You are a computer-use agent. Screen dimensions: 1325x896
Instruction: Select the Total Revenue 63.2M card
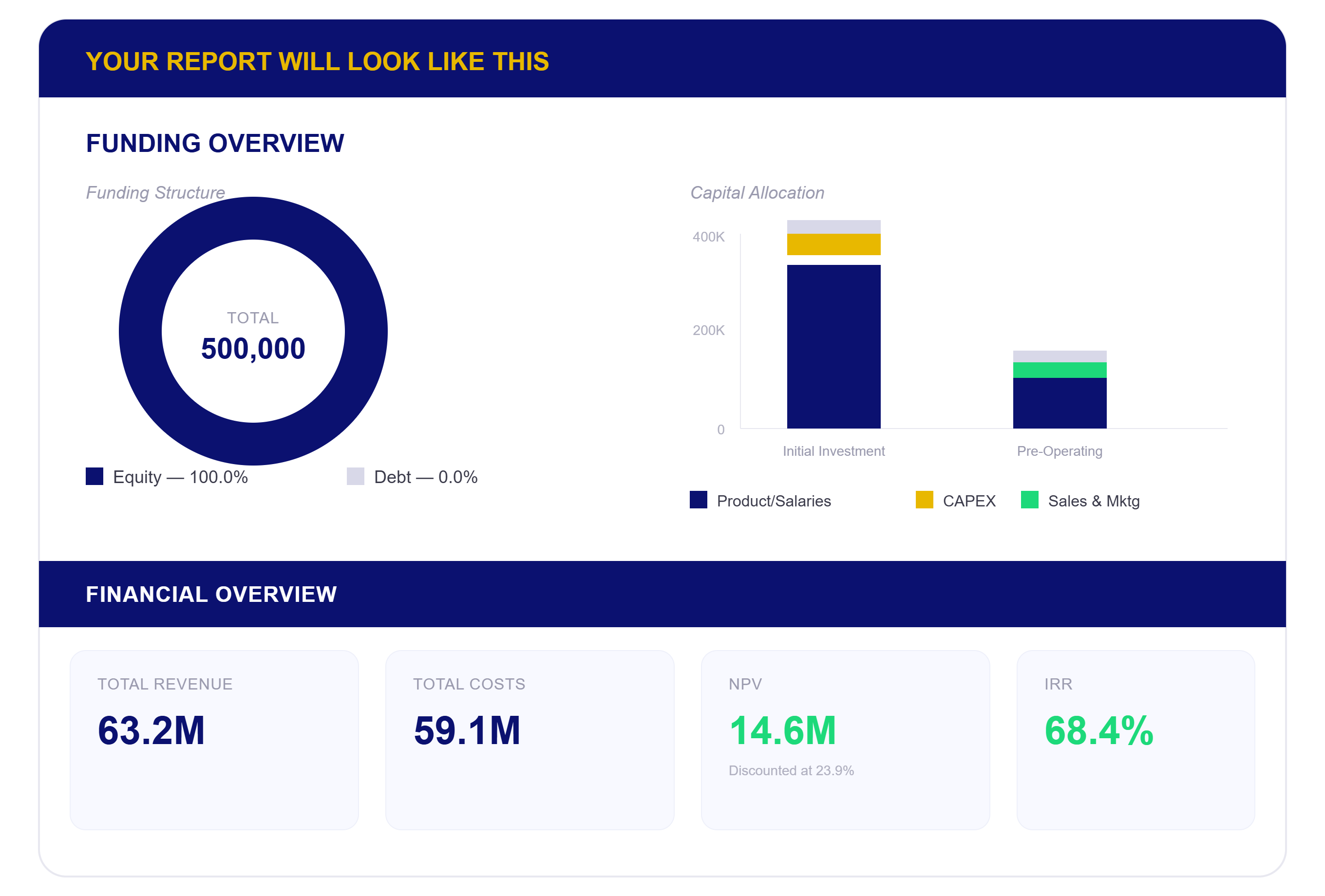214,740
